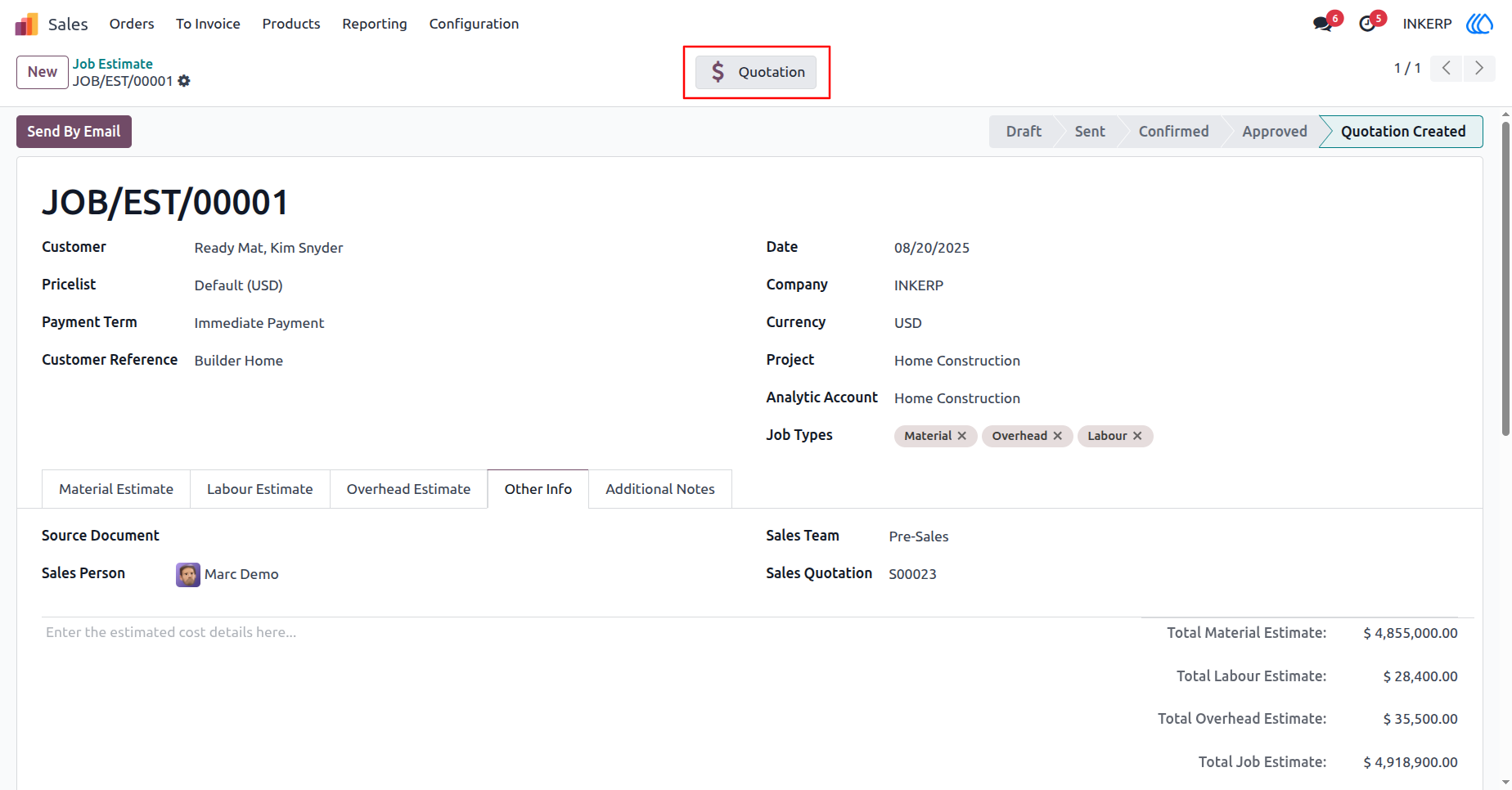Follow the Job Estimate breadcrumb link
Image resolution: width=1512 pixels, height=790 pixels.
113,64
